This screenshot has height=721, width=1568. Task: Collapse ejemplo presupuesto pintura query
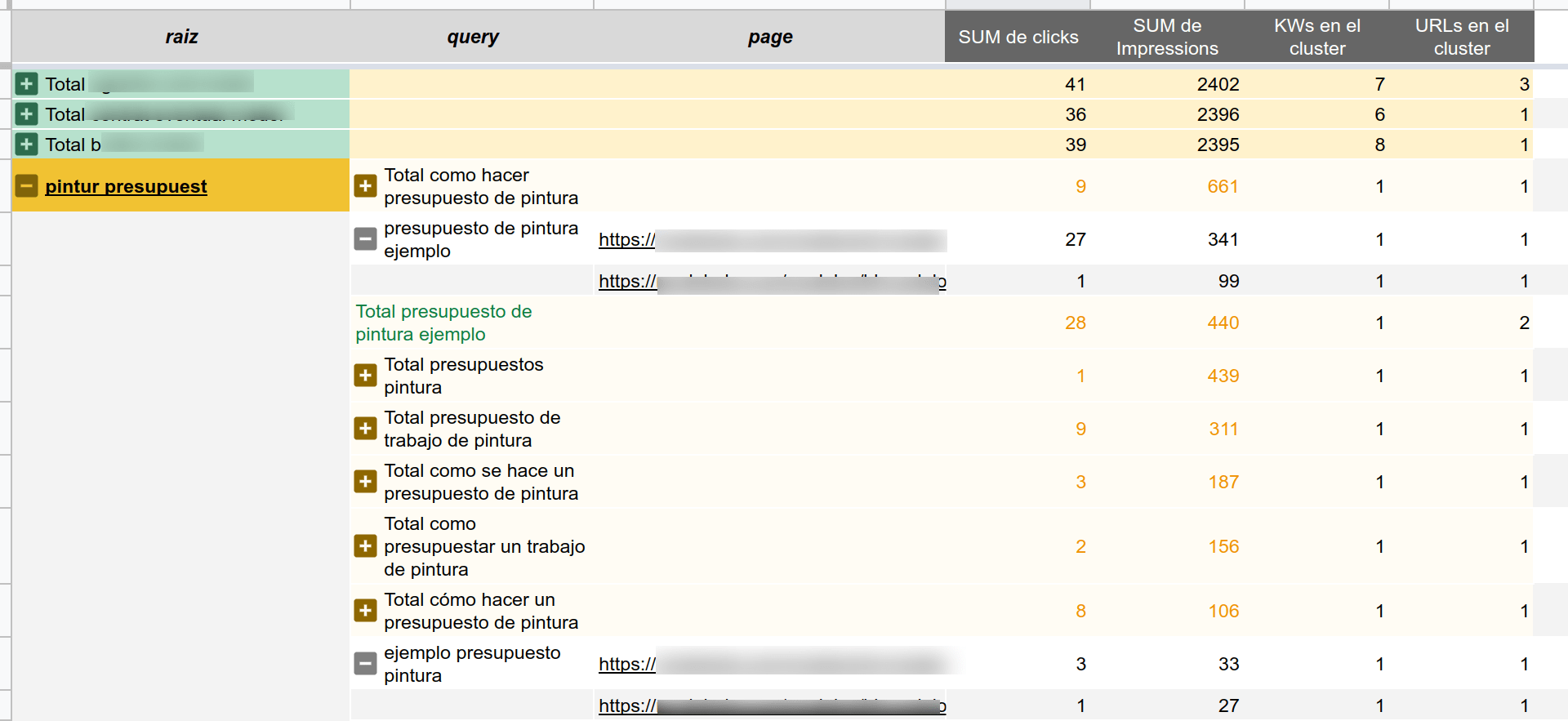click(x=365, y=664)
